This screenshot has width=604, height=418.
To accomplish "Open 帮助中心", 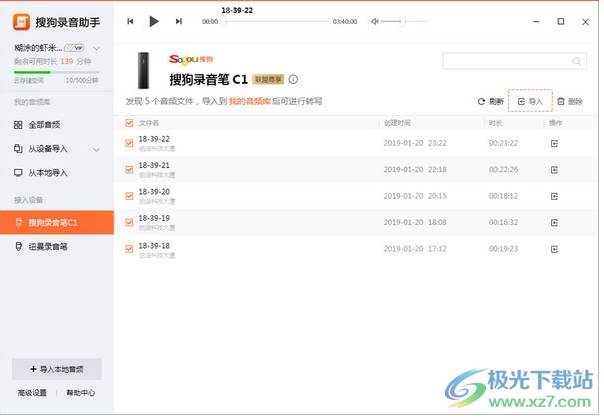I will 81,393.
